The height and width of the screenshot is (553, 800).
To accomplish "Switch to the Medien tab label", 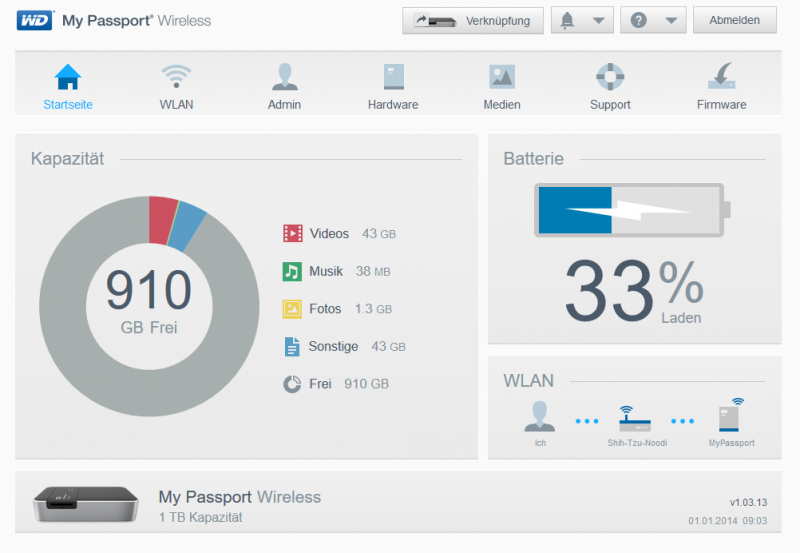I will tap(502, 105).
